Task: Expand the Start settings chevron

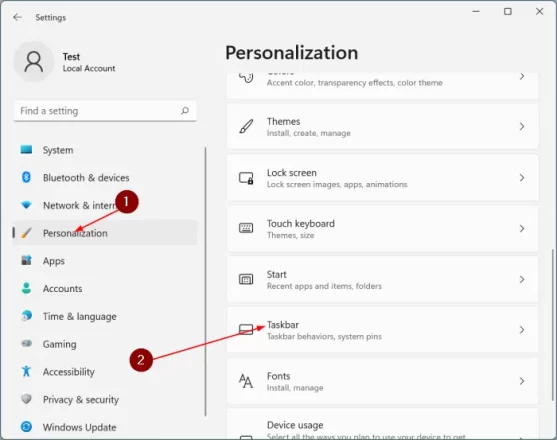Action: tap(521, 279)
